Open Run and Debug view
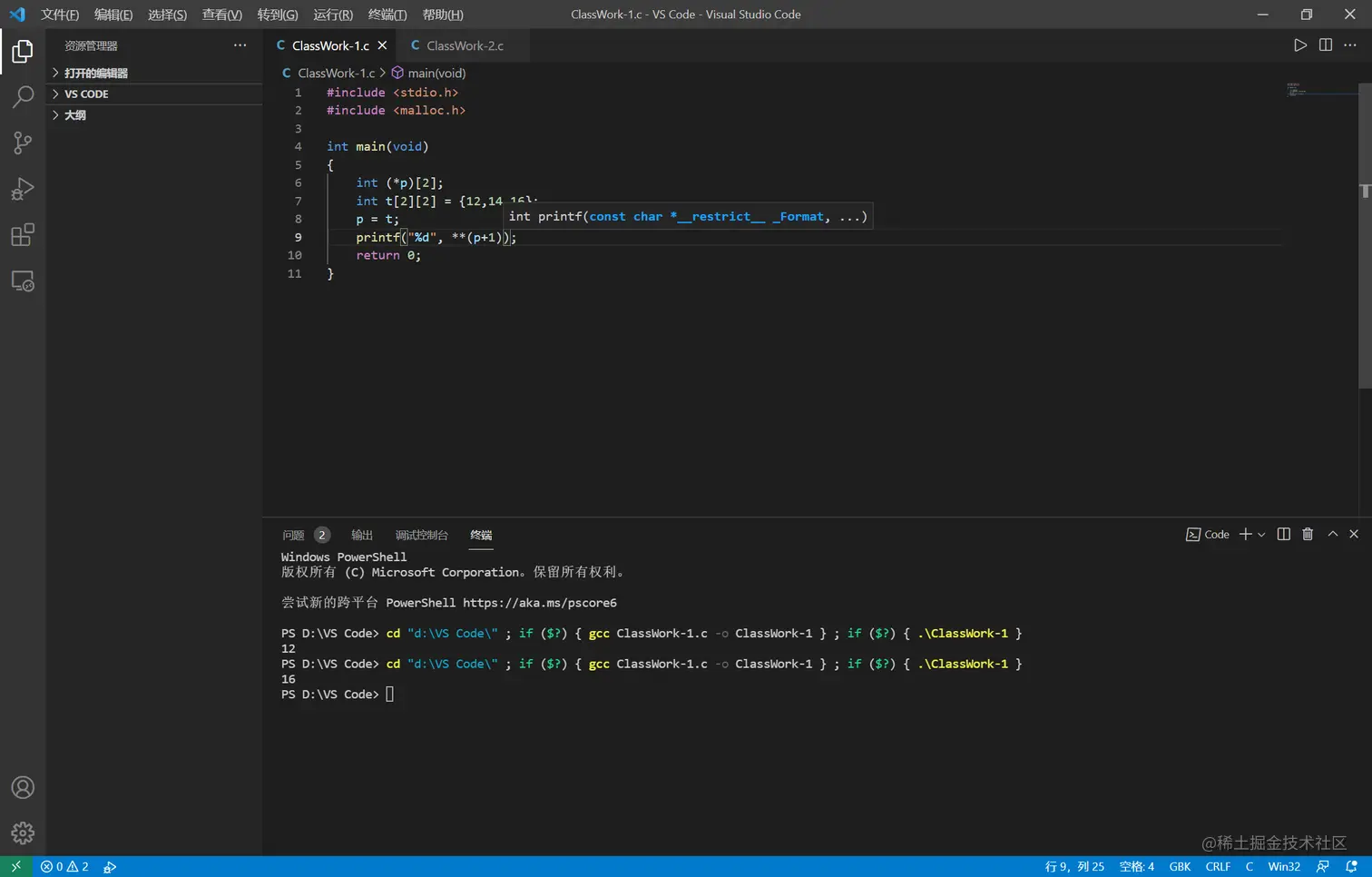Screen dimensions: 1372x877 (23, 189)
